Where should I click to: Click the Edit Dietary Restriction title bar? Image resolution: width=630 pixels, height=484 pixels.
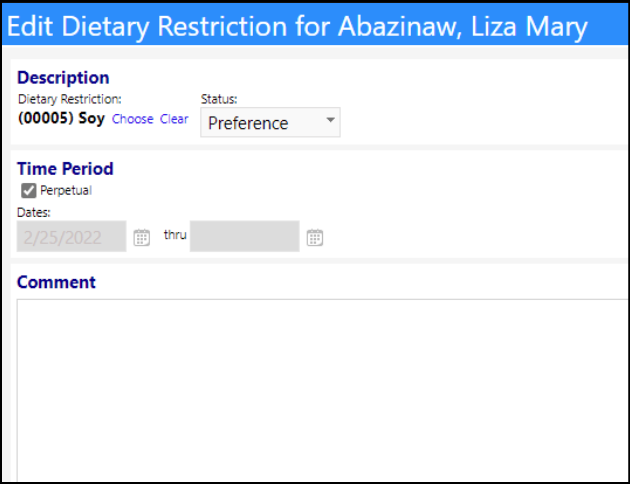[315, 26]
